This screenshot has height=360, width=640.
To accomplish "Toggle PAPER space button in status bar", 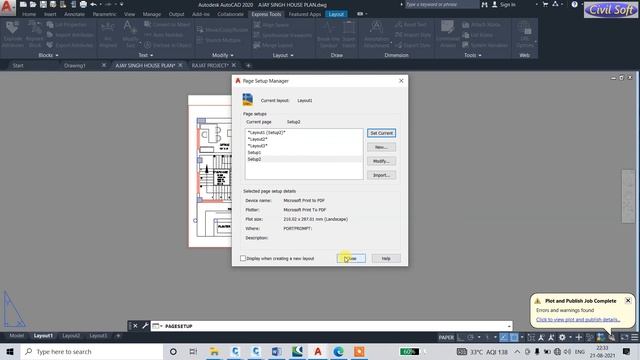I will point(446,337).
